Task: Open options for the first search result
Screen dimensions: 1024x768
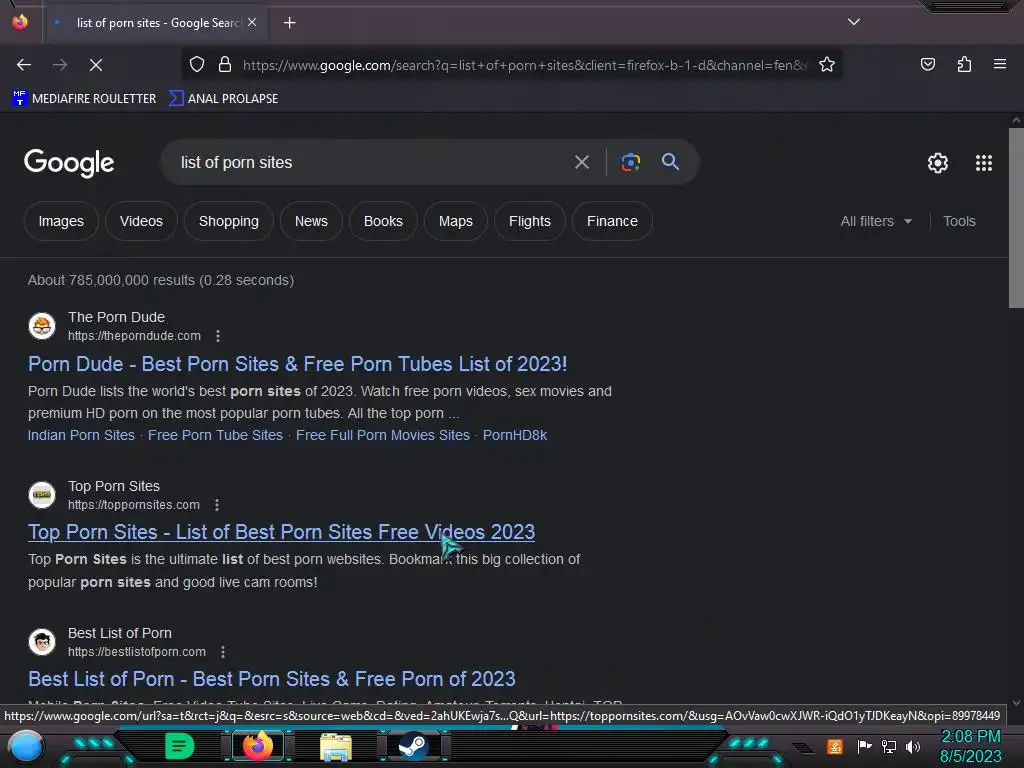Action: (x=218, y=336)
